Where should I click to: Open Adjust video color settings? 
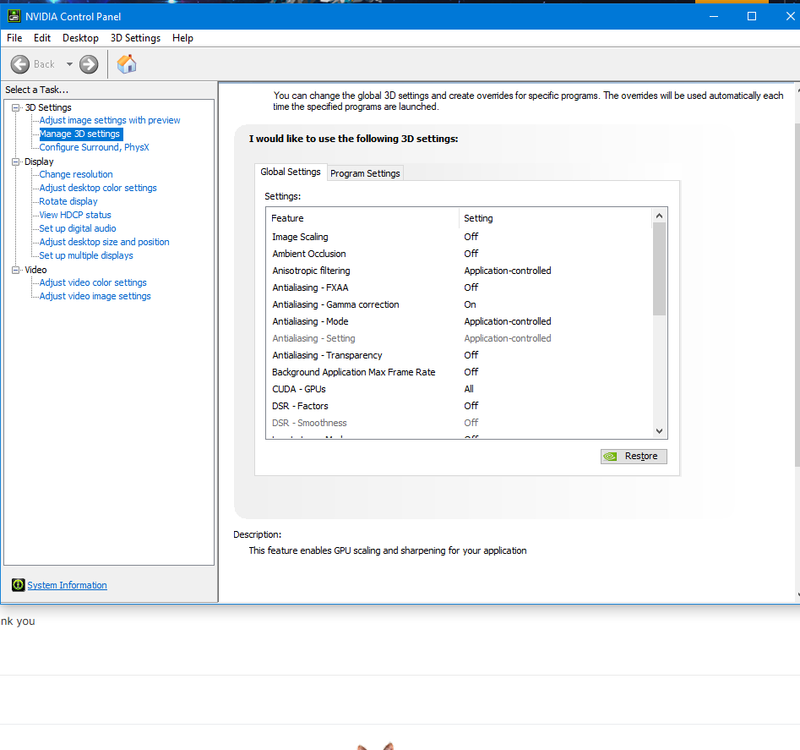(x=93, y=283)
